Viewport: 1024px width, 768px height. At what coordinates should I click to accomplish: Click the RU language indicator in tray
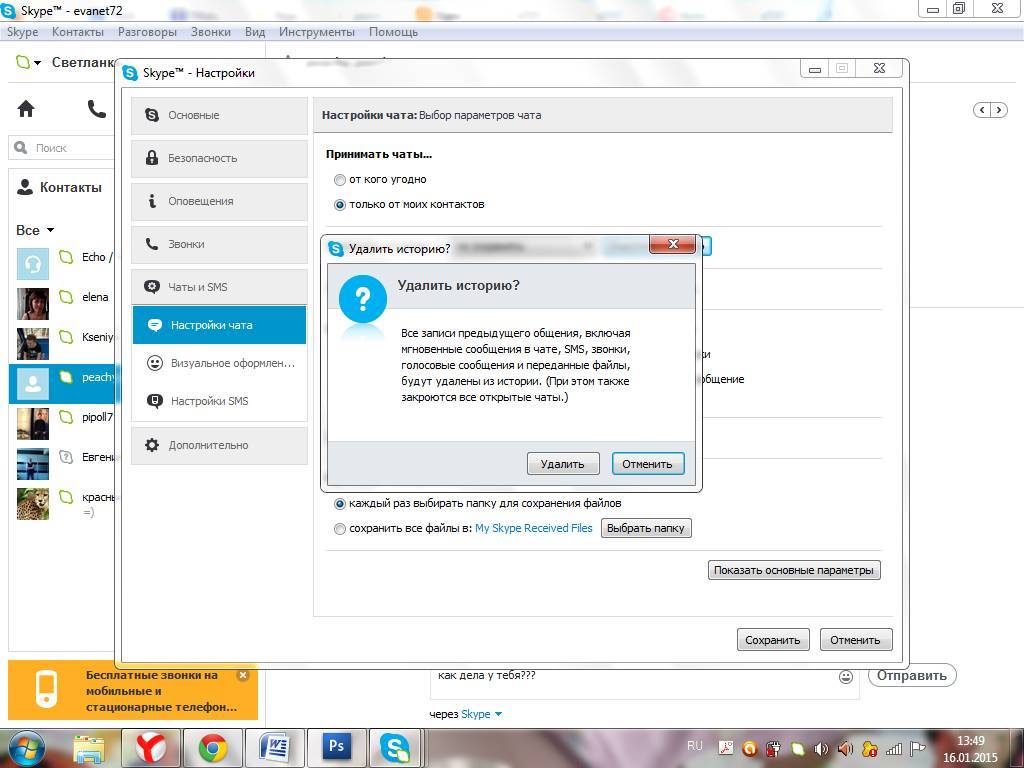[x=695, y=746]
